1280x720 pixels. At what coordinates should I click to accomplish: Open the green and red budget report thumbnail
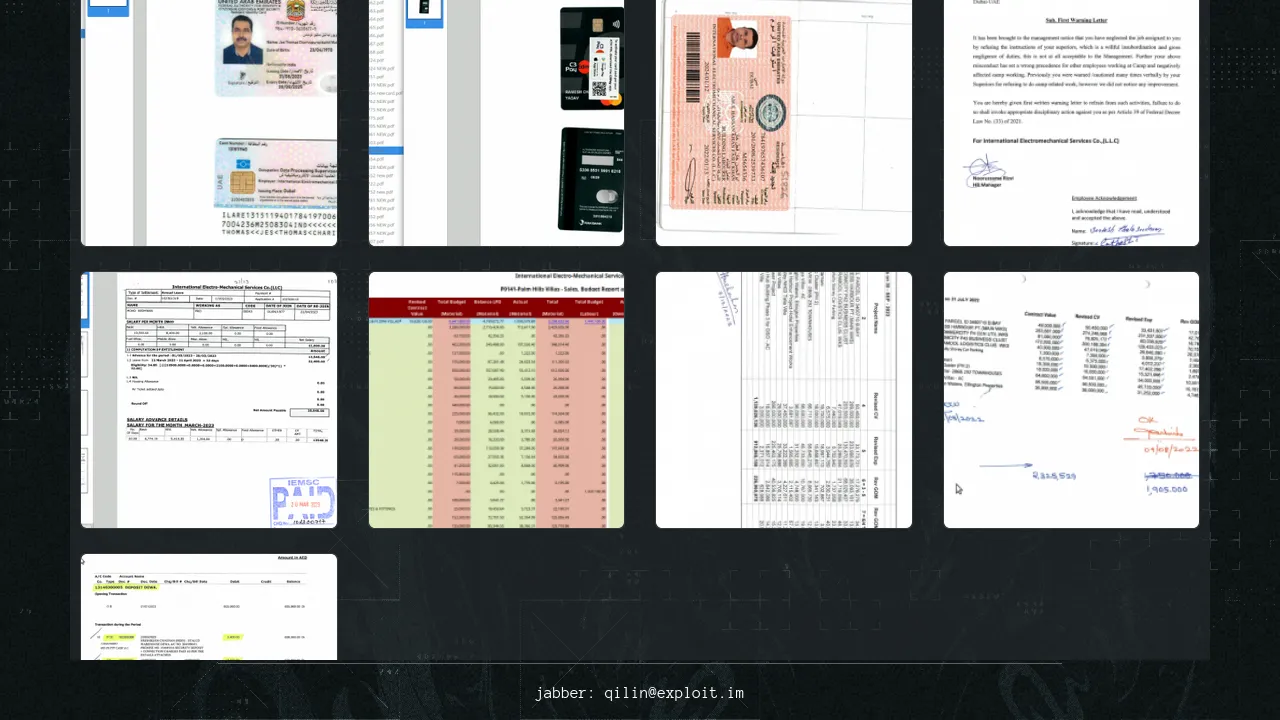point(496,400)
